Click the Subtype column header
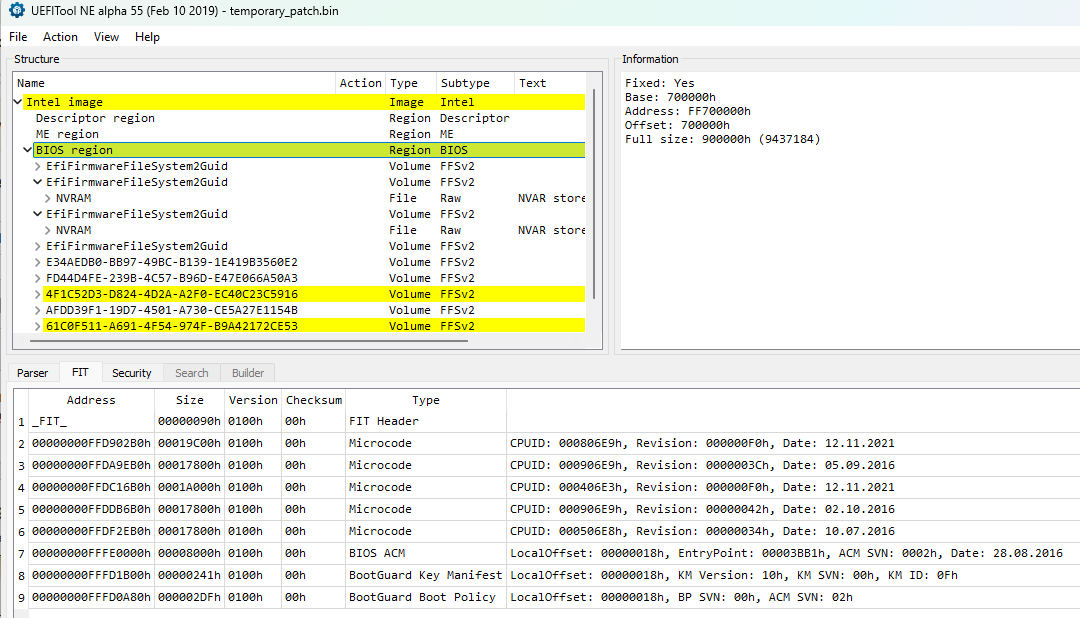Screen dimensions: 1080x618 [475, 83]
